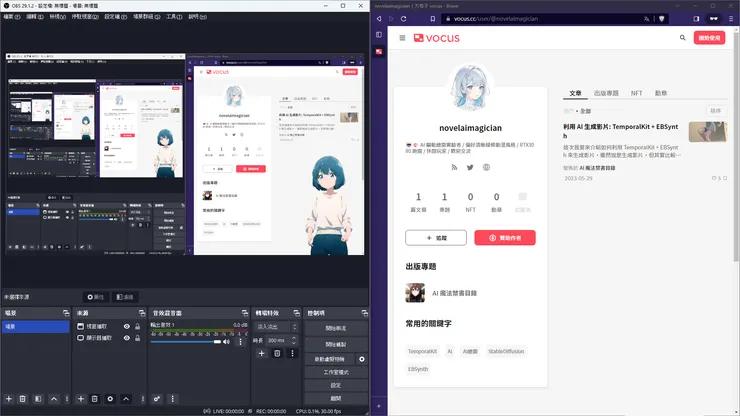Open the profile website globe icon

(486, 167)
